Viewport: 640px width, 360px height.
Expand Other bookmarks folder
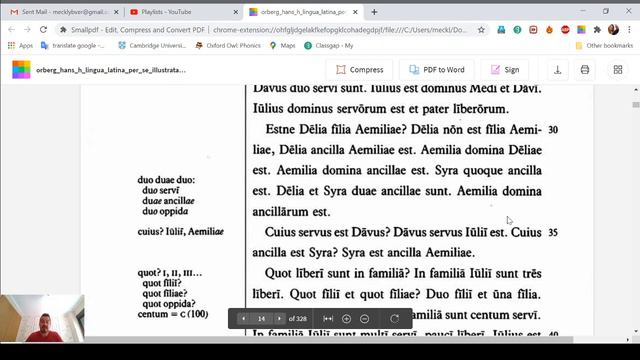[x=604, y=46]
